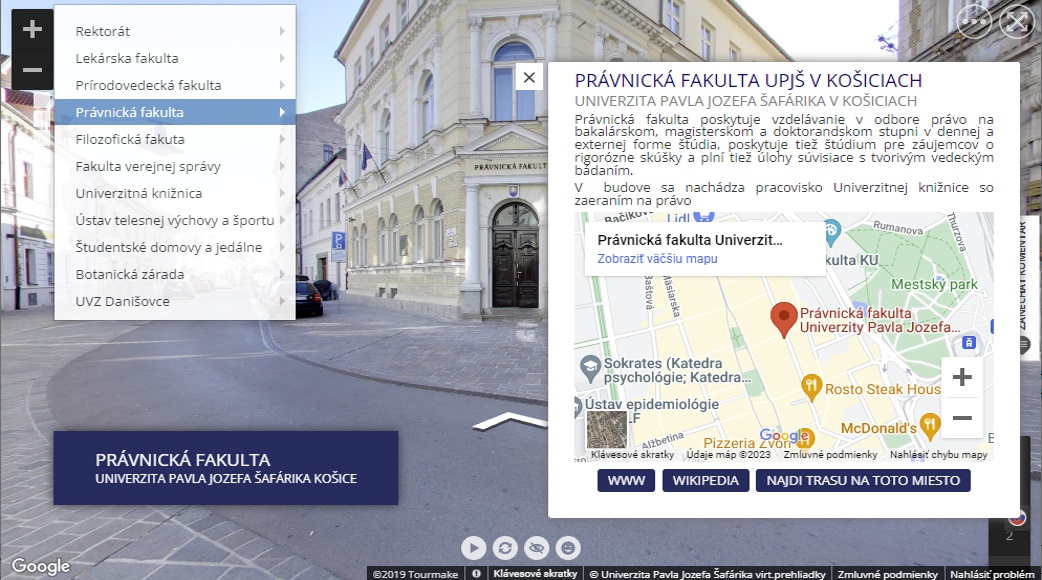The width and height of the screenshot is (1042, 580).
Task: Toggle the crossed-out eye visibility icon
Action: [x=536, y=548]
